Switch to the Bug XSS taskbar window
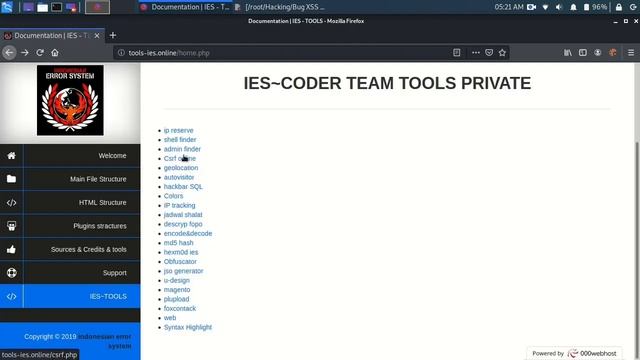640x360 pixels. click(280, 7)
